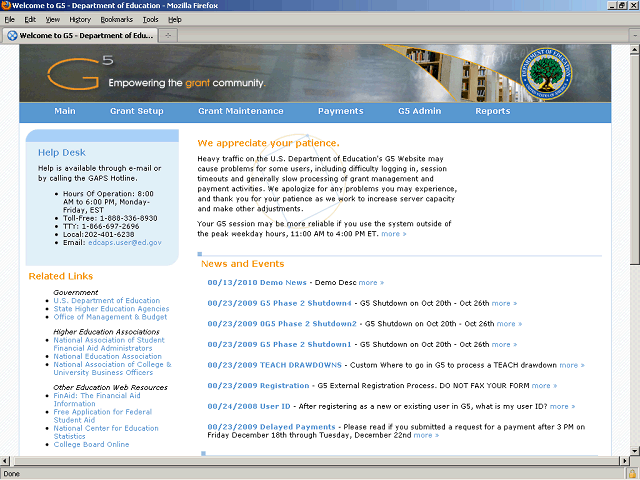Open the National Education Association link
640x480 pixels.
(x=108, y=356)
